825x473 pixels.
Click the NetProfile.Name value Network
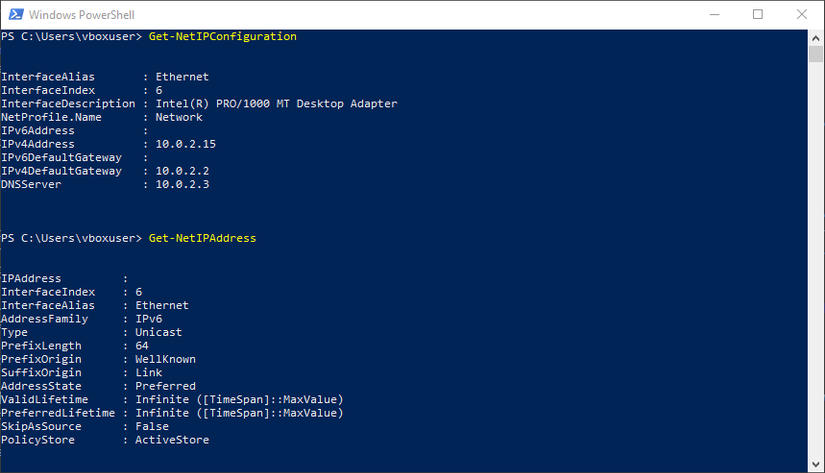click(179, 117)
